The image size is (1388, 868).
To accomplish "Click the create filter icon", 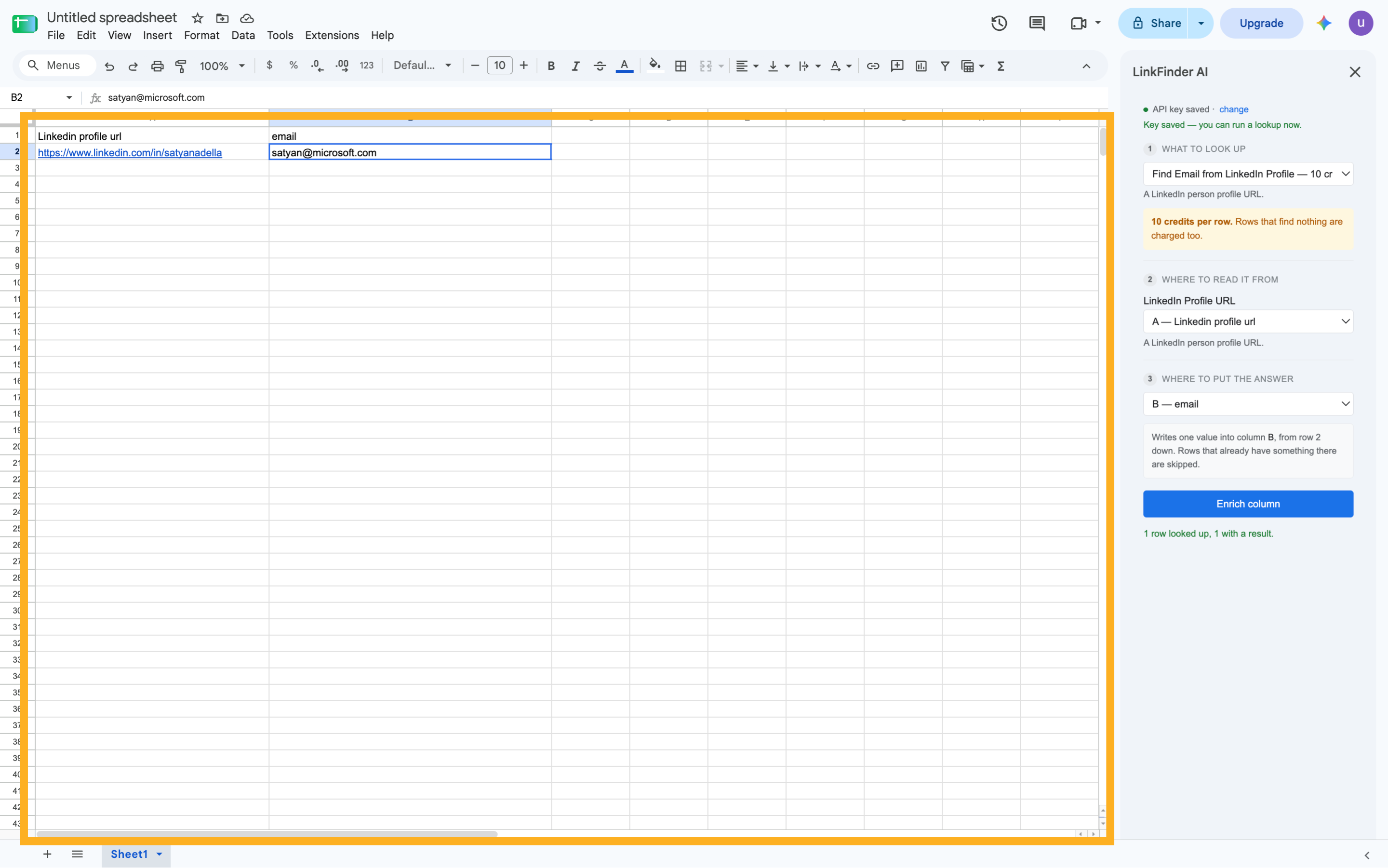I will (x=944, y=66).
